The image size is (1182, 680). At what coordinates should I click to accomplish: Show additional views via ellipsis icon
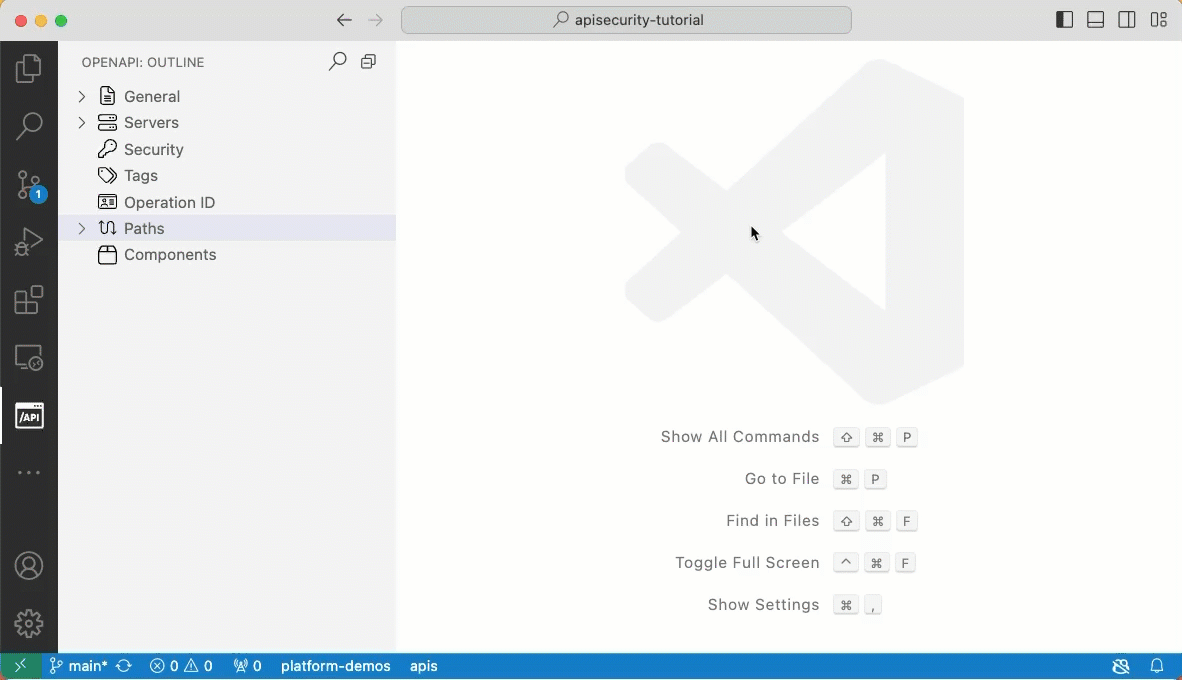[x=29, y=473]
